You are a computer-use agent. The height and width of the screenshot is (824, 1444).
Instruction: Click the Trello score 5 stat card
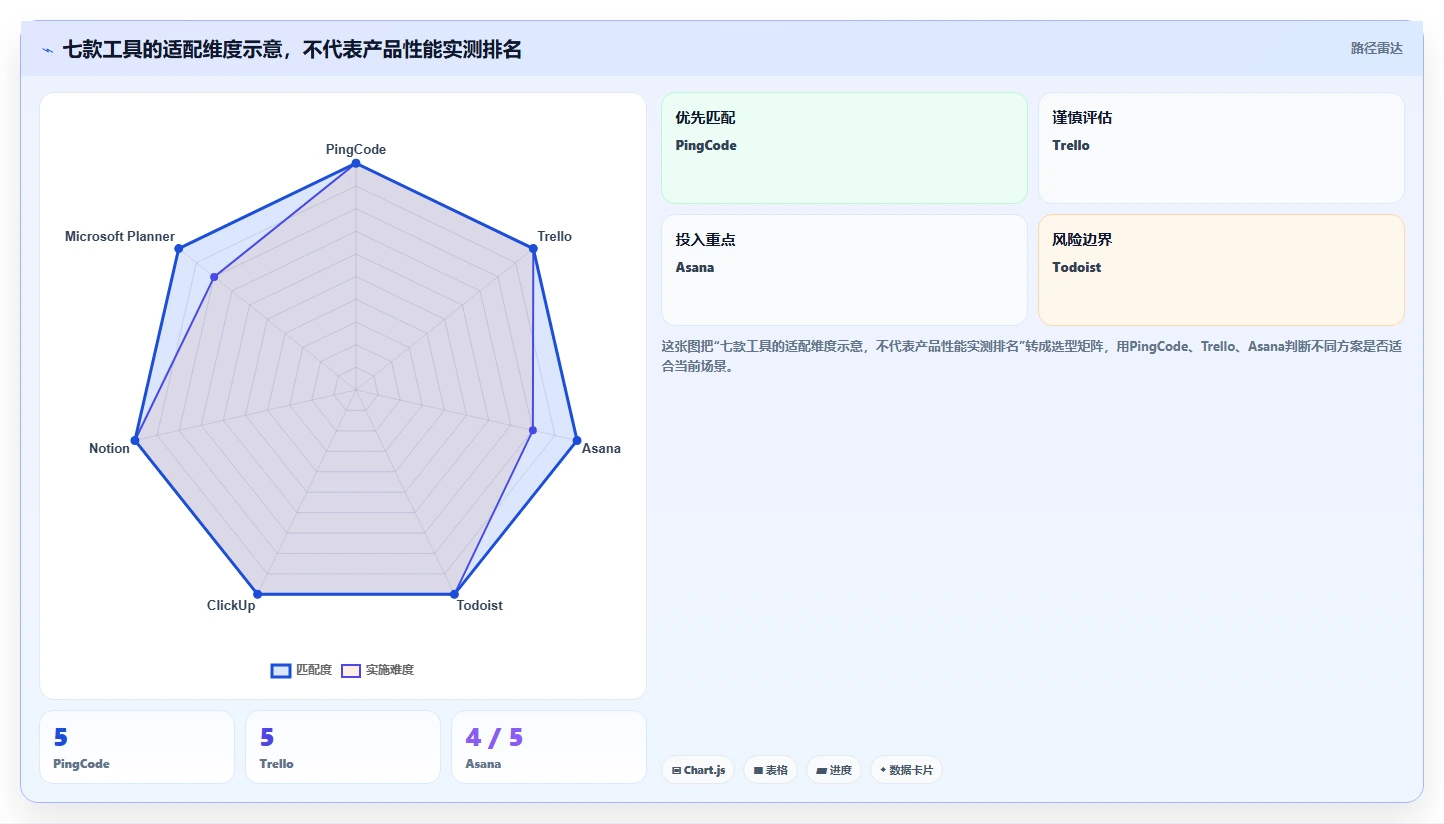[343, 747]
